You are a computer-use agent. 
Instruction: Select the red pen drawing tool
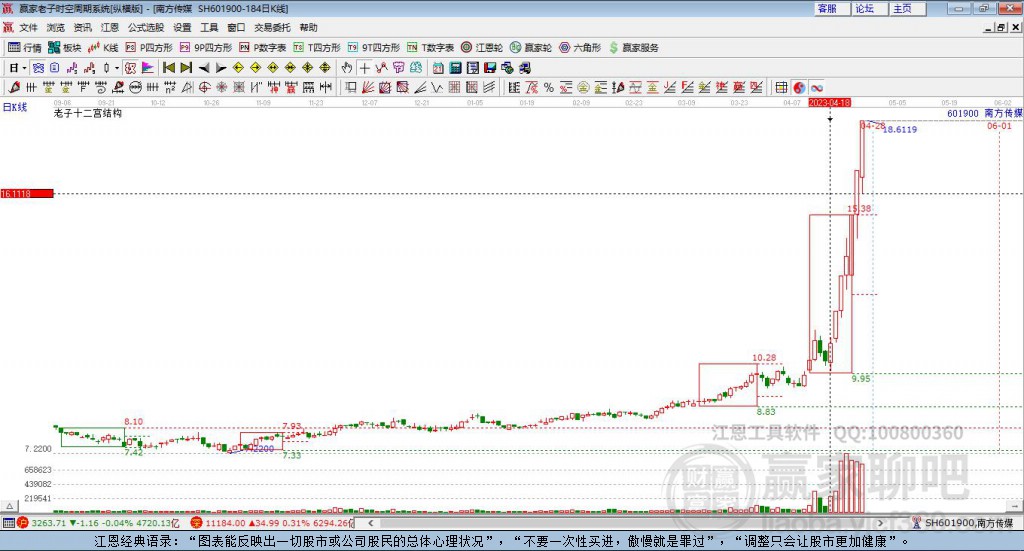(x=14, y=87)
